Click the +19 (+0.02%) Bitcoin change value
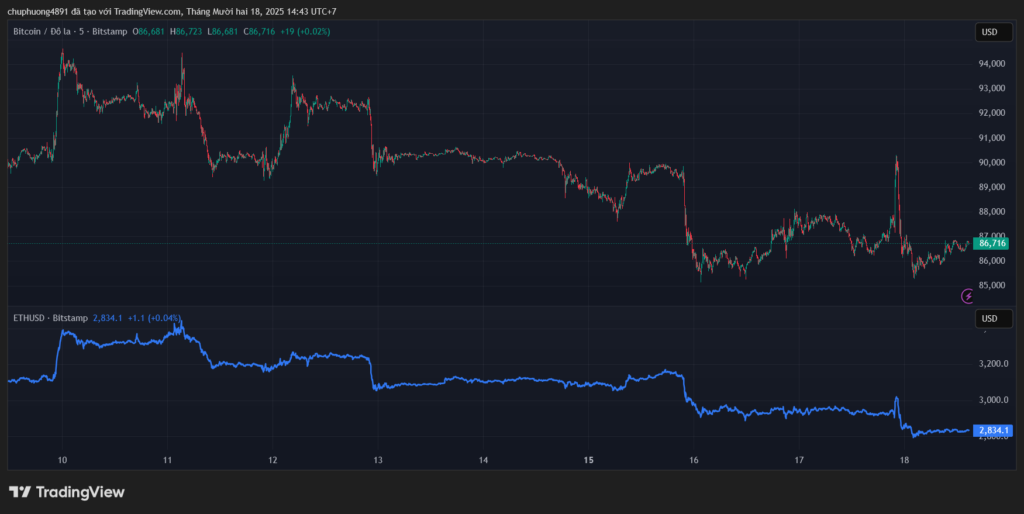Screen dimensions: 1024x514 coord(304,32)
